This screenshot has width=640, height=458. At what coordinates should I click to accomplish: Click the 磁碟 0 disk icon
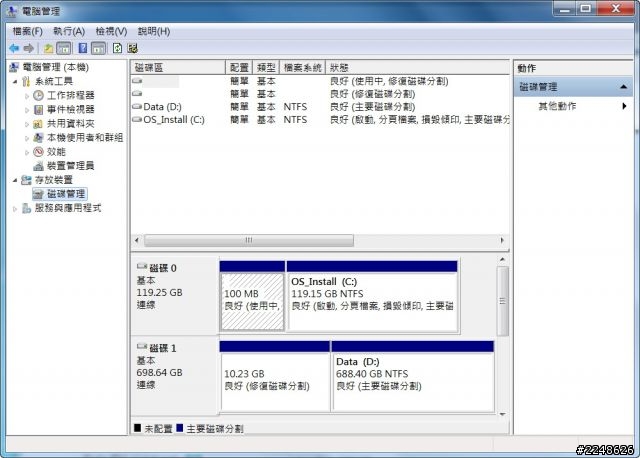click(142, 267)
